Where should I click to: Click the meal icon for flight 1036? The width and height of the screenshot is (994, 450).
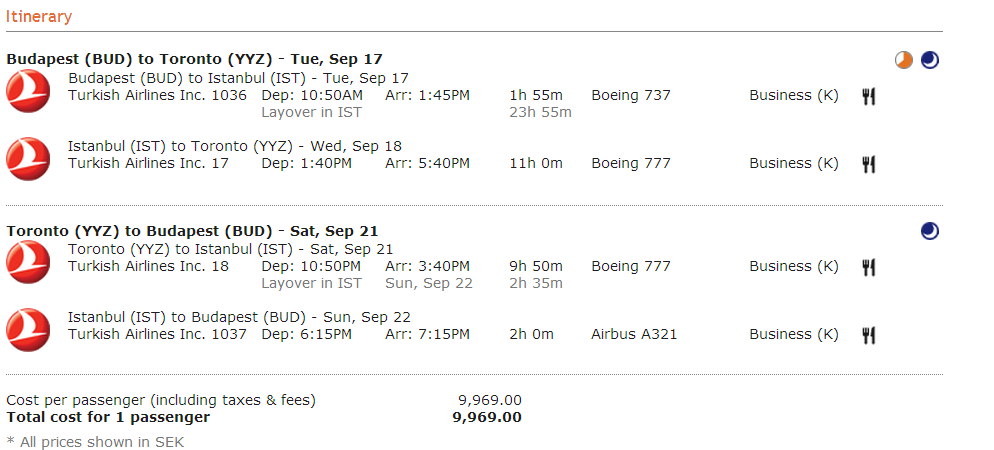[868, 96]
